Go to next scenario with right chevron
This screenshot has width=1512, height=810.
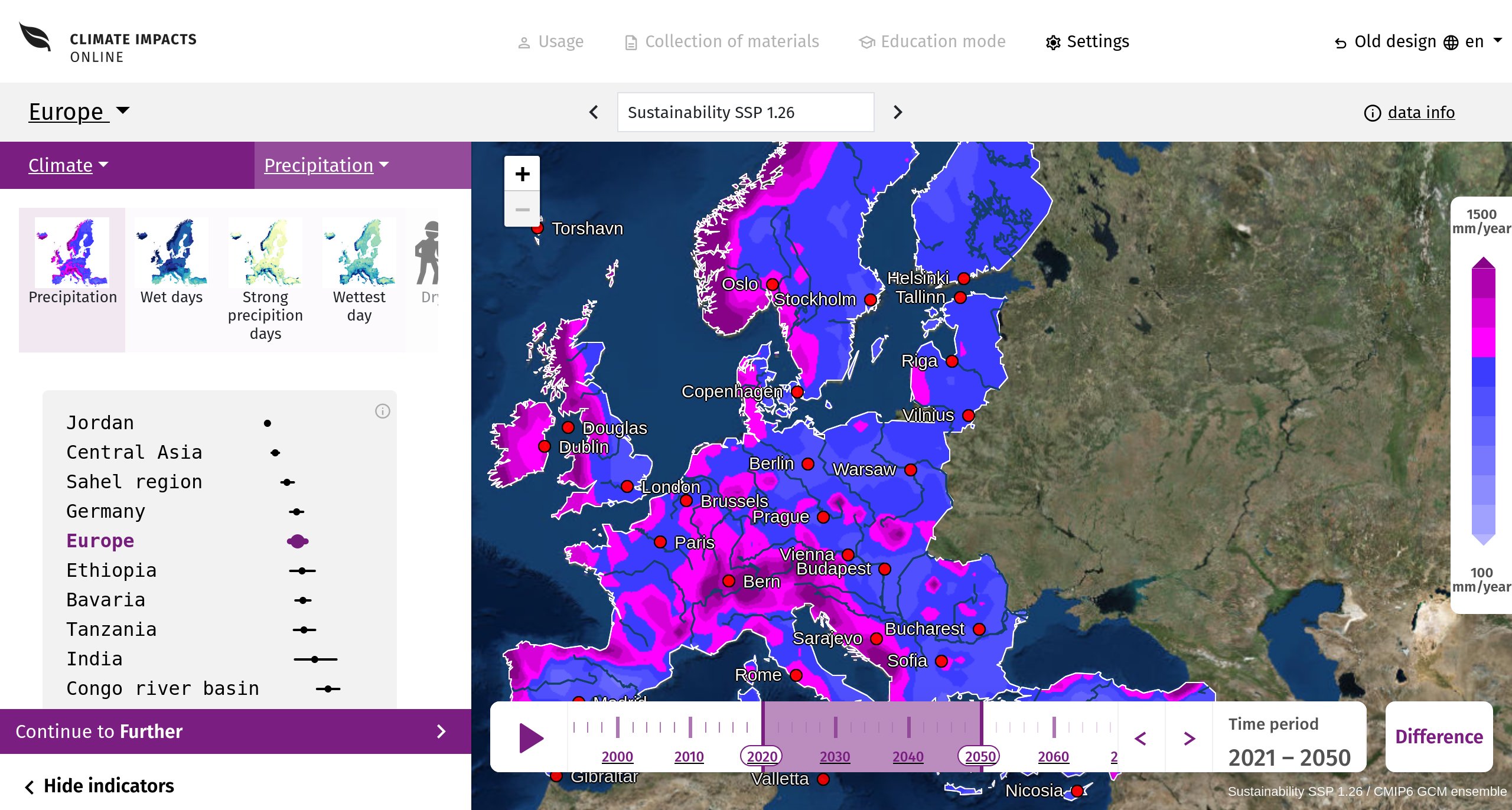coord(898,112)
